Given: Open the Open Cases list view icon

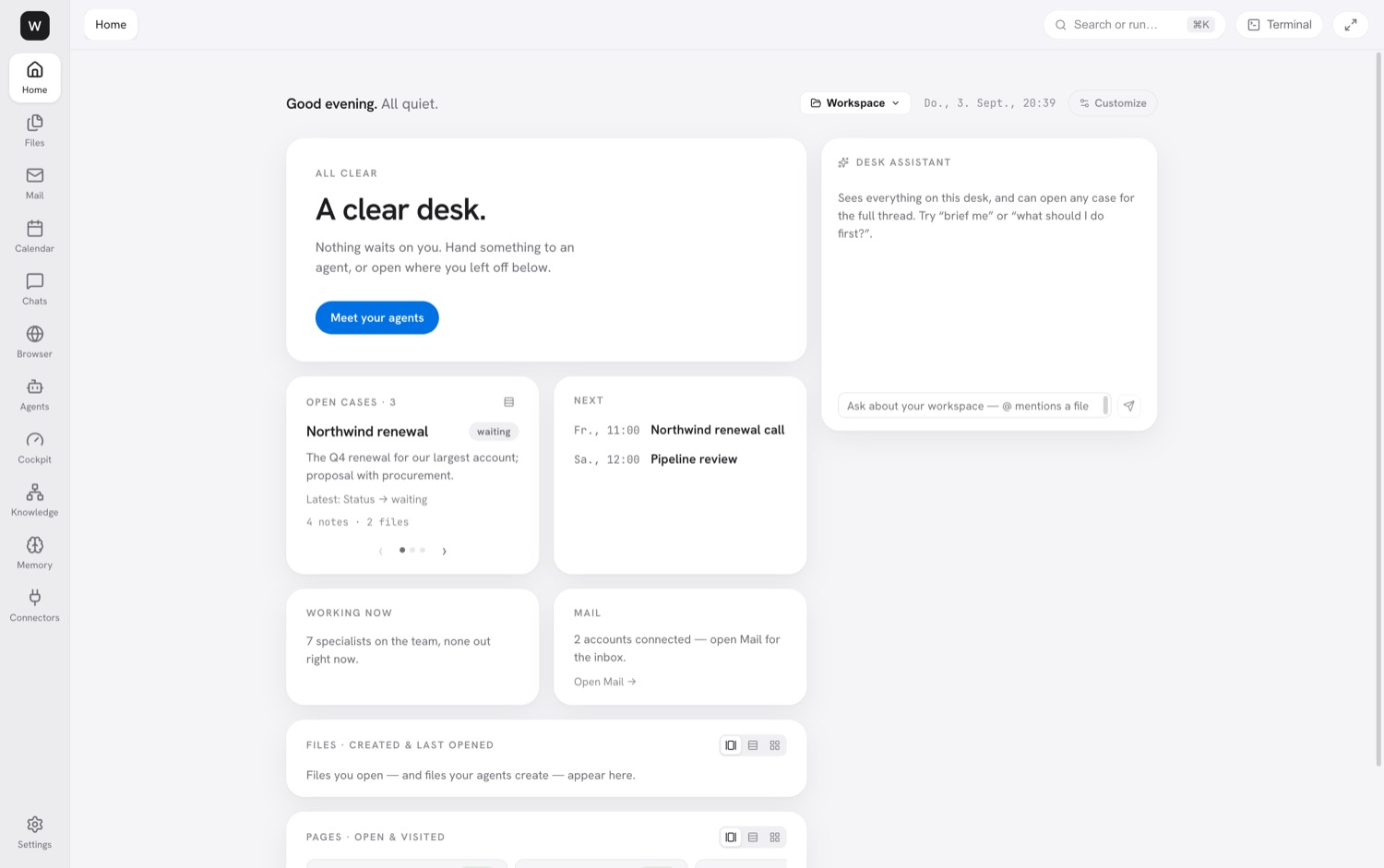Looking at the screenshot, I should pos(508,402).
